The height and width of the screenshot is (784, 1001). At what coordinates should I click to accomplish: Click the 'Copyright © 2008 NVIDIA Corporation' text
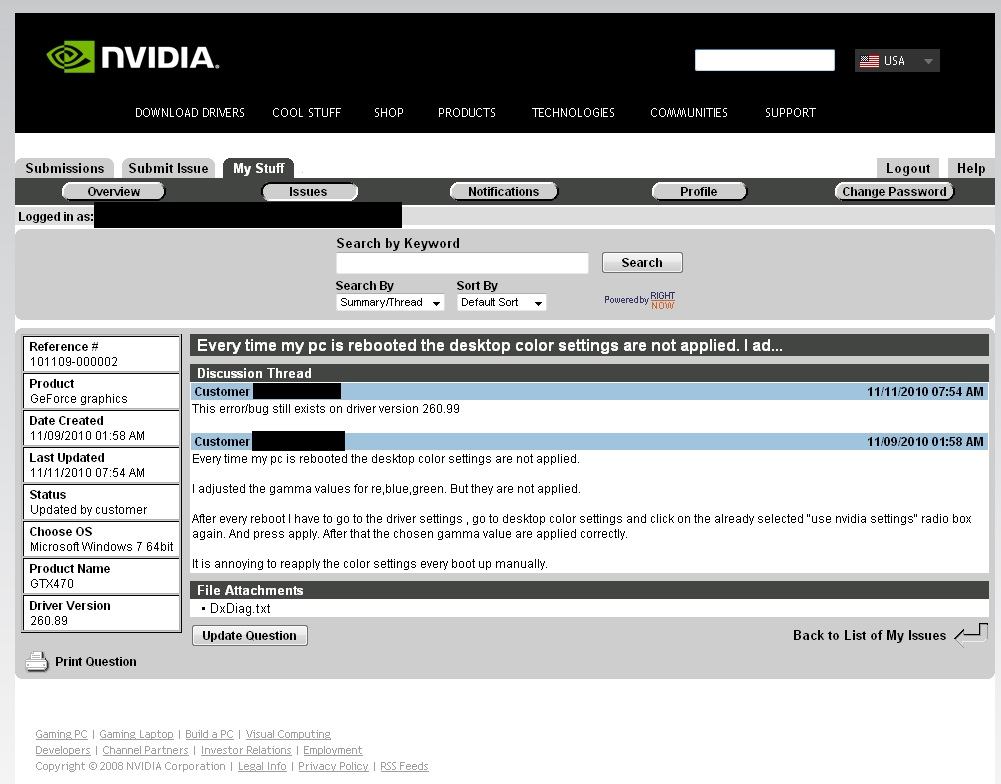coord(130,766)
